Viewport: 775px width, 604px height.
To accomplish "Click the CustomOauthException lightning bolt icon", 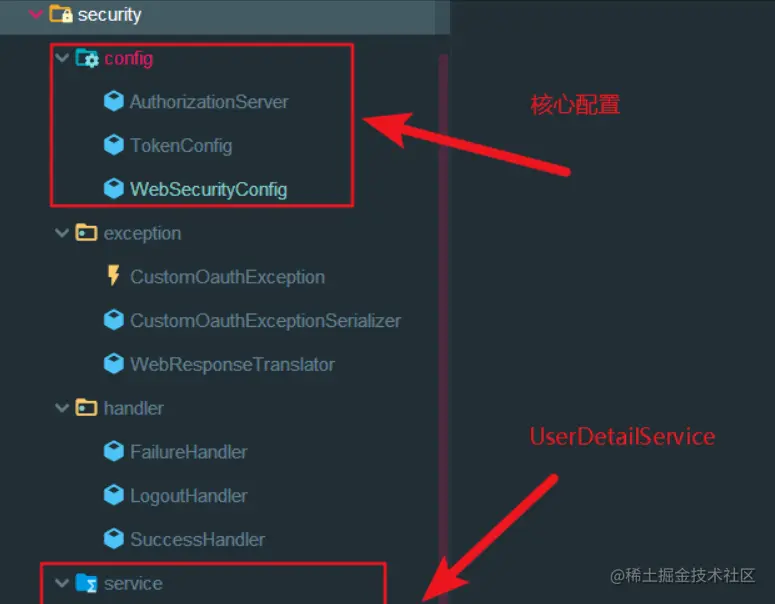I will (x=114, y=276).
